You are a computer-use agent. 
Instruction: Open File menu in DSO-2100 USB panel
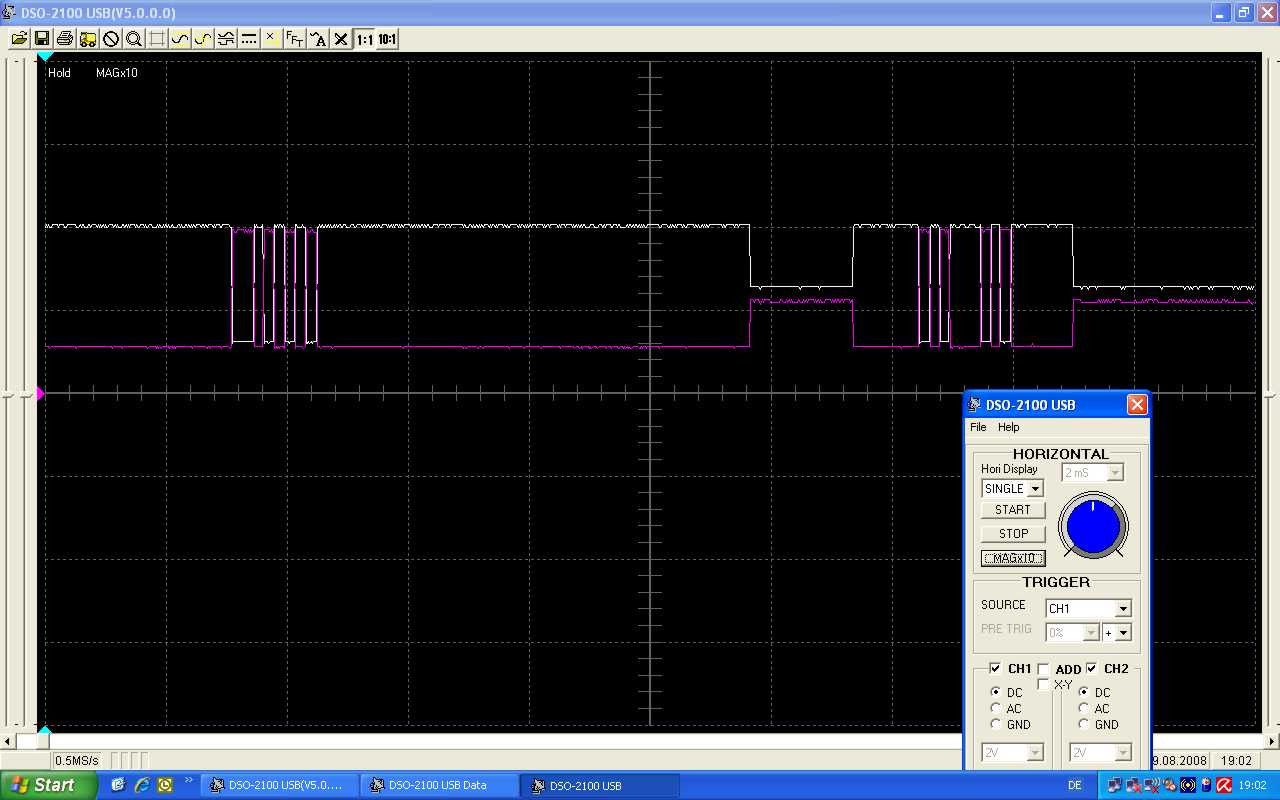click(978, 427)
